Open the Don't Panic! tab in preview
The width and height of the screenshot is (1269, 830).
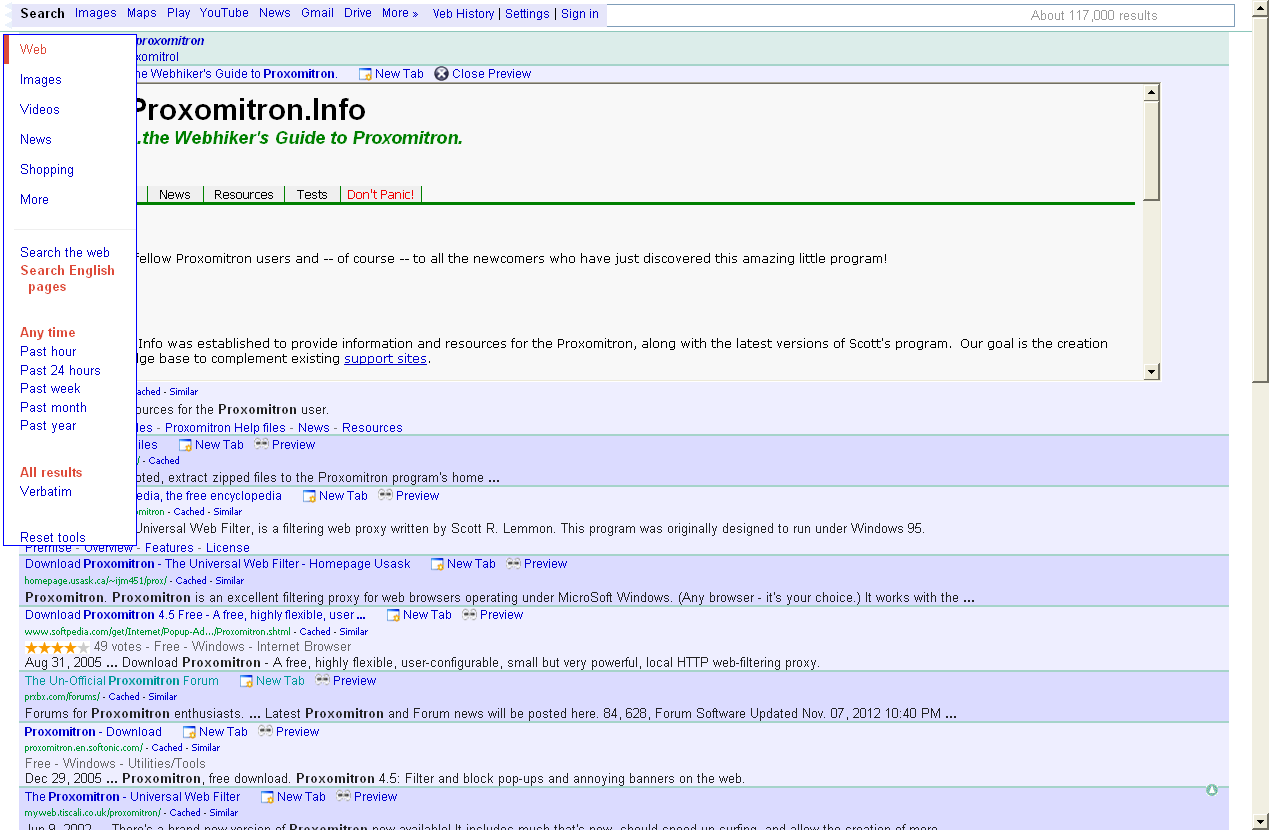(380, 194)
